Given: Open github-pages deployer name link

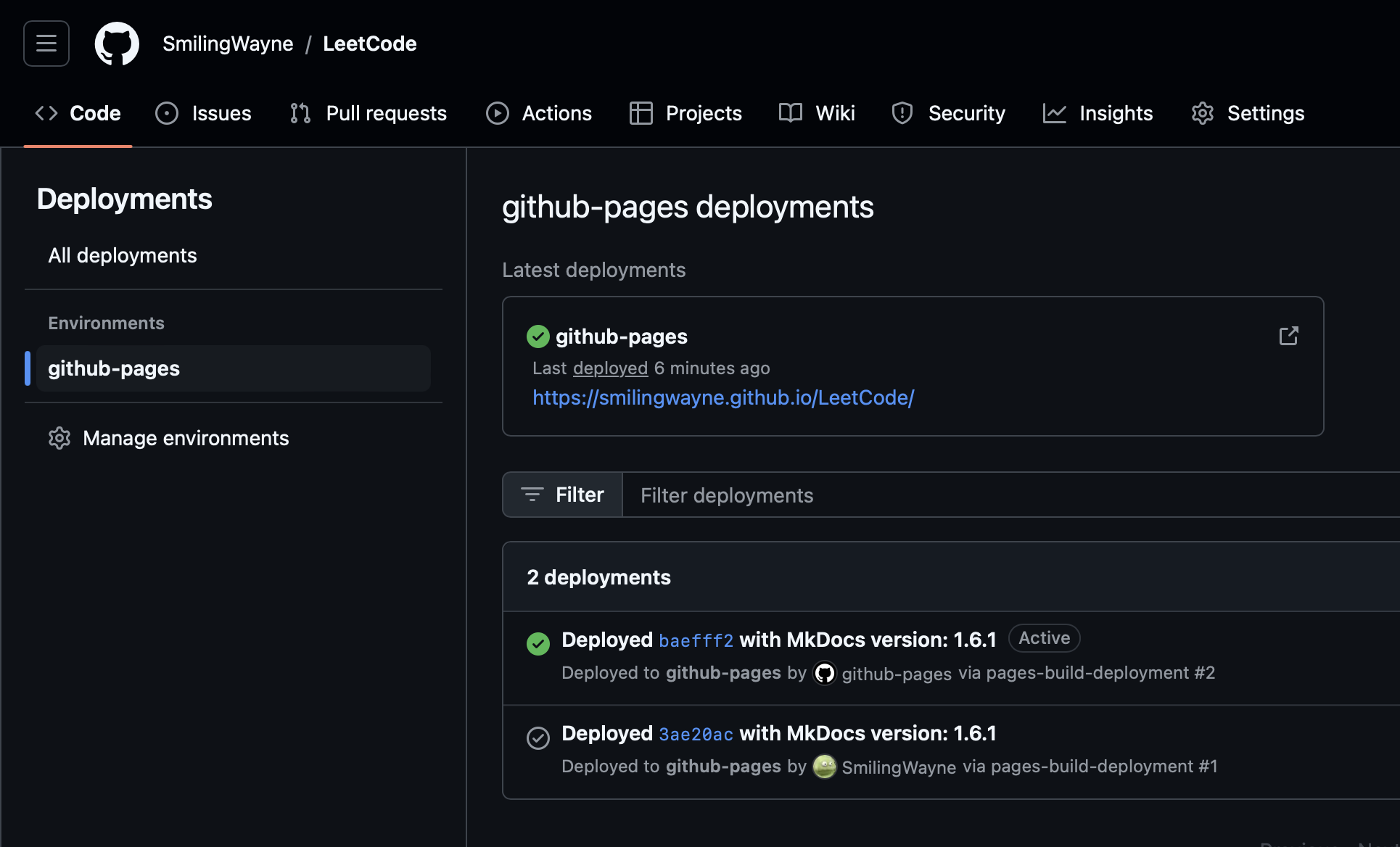Looking at the screenshot, I should coord(897,674).
